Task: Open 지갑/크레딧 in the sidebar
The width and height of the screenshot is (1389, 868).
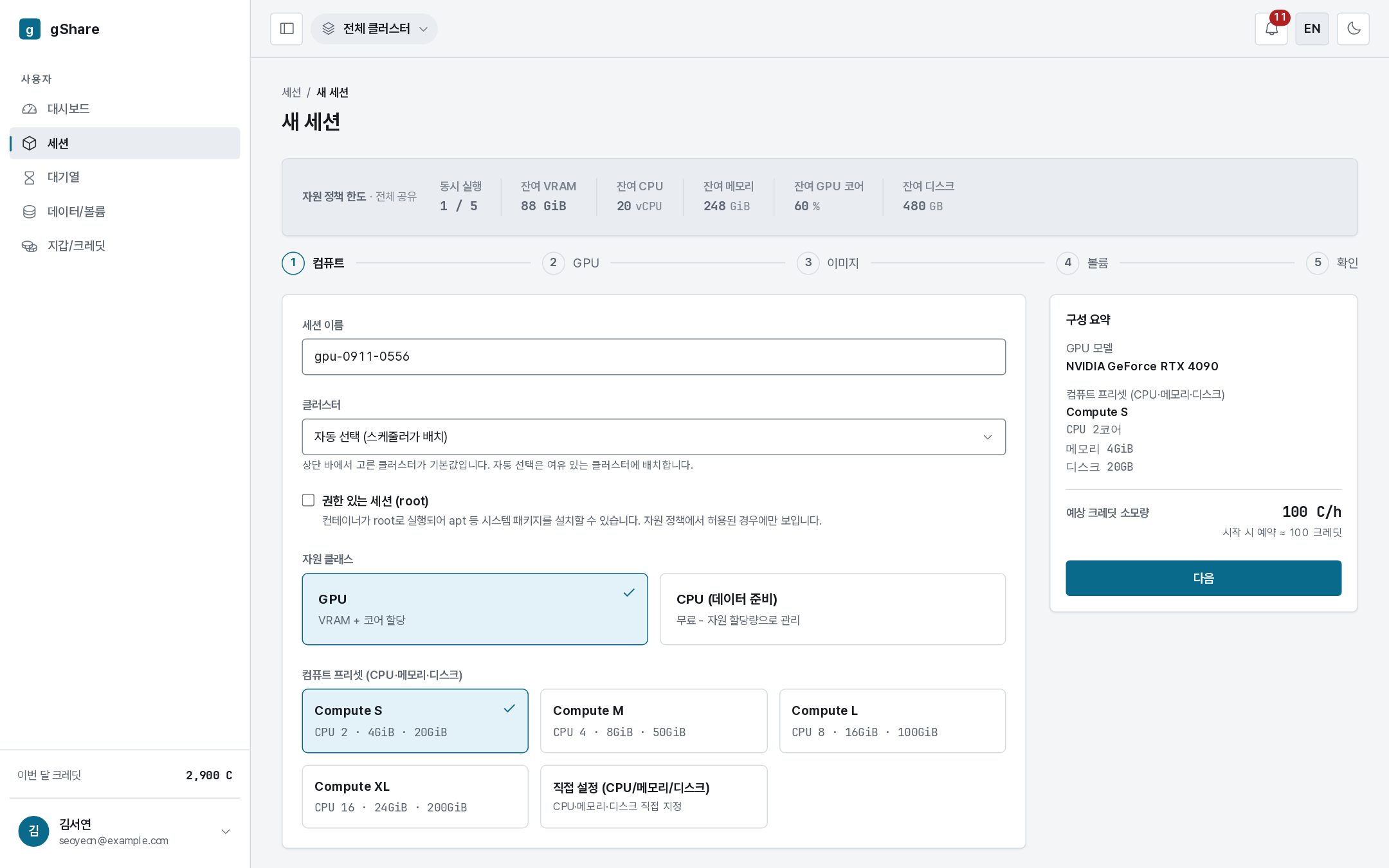Action: 125,246
